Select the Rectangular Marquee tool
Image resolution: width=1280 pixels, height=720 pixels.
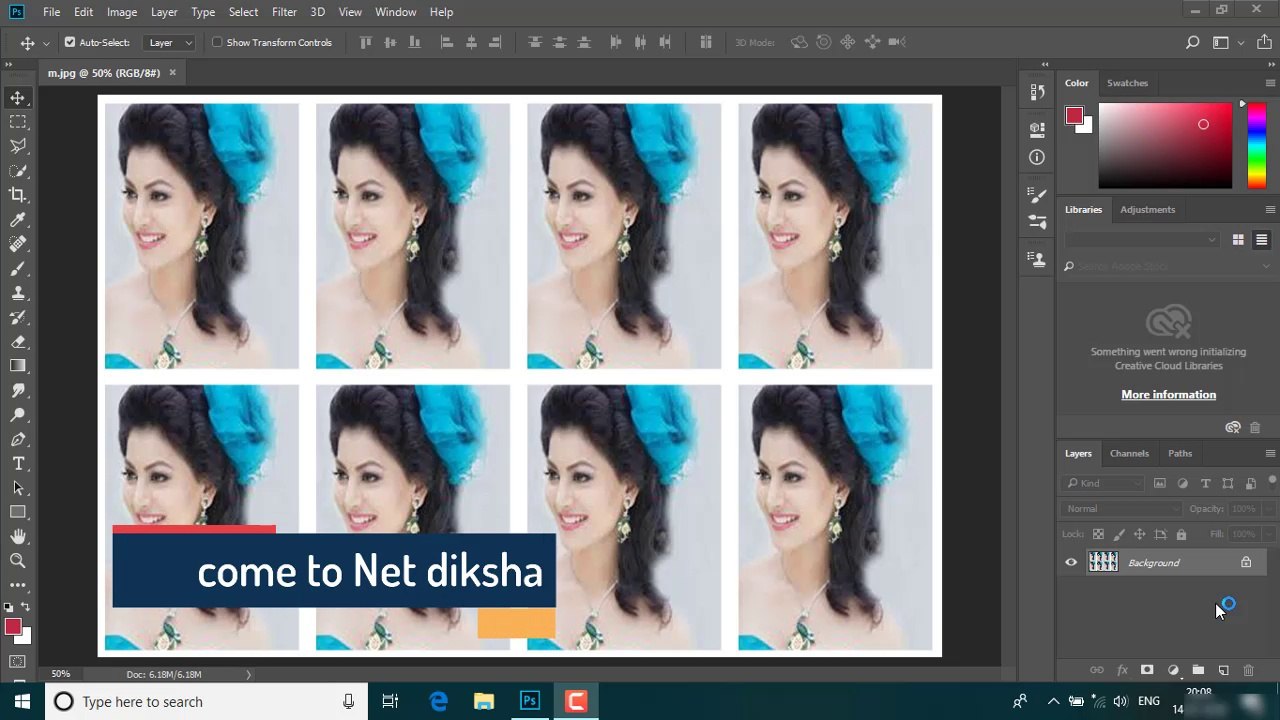pyautogui.click(x=18, y=122)
